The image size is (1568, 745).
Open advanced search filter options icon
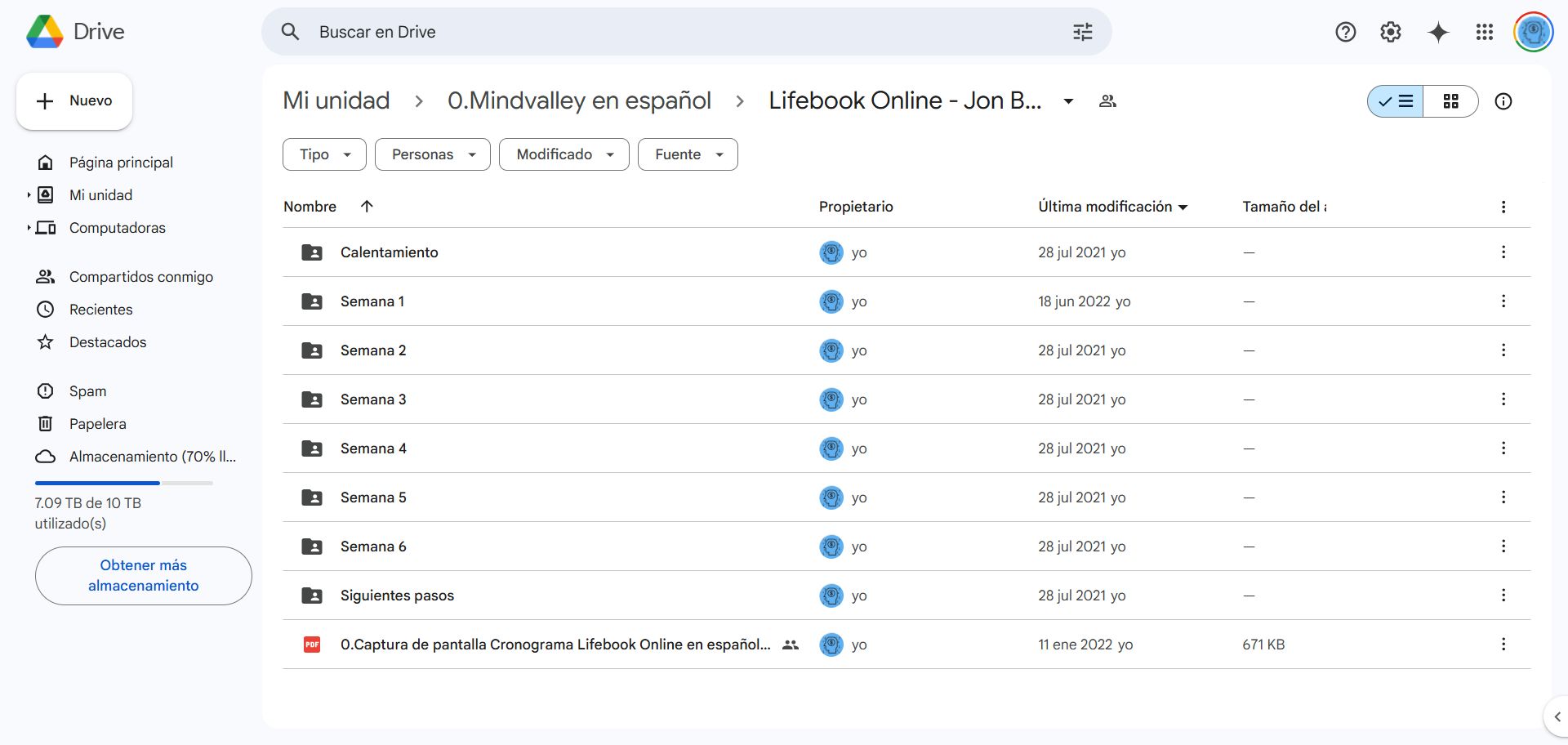1082,32
